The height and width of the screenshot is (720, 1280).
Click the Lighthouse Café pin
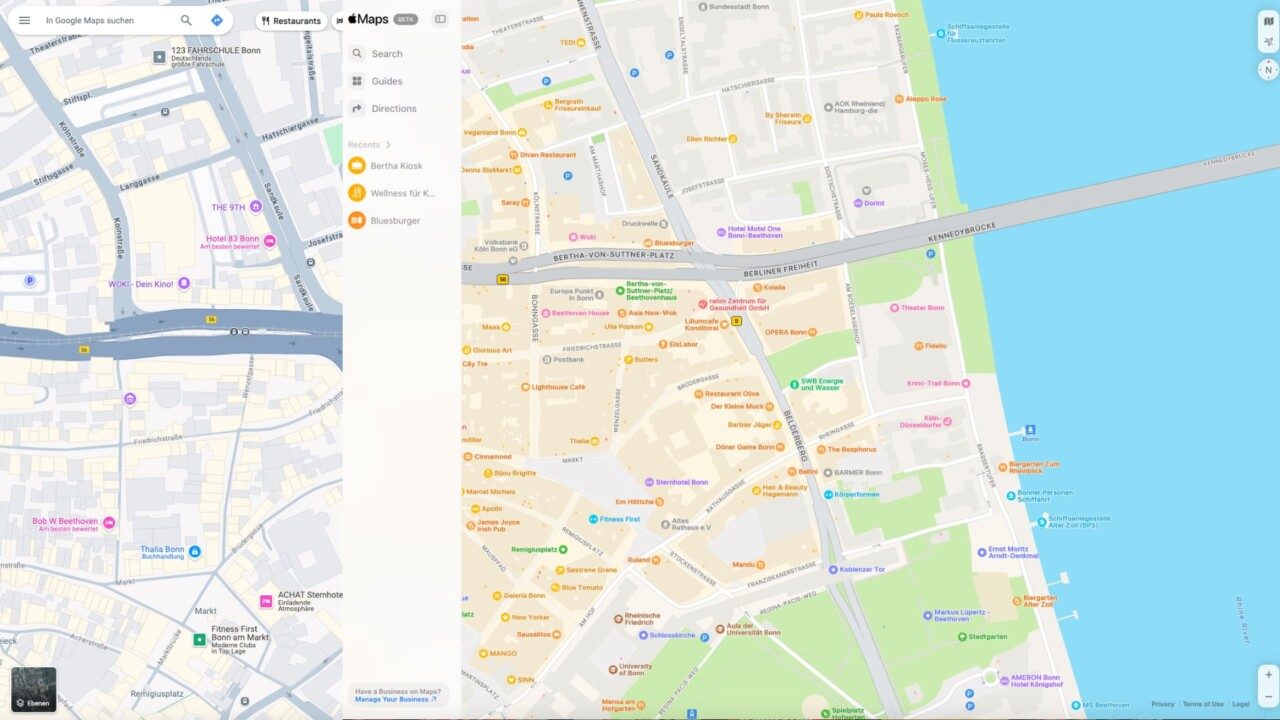[x=525, y=387]
